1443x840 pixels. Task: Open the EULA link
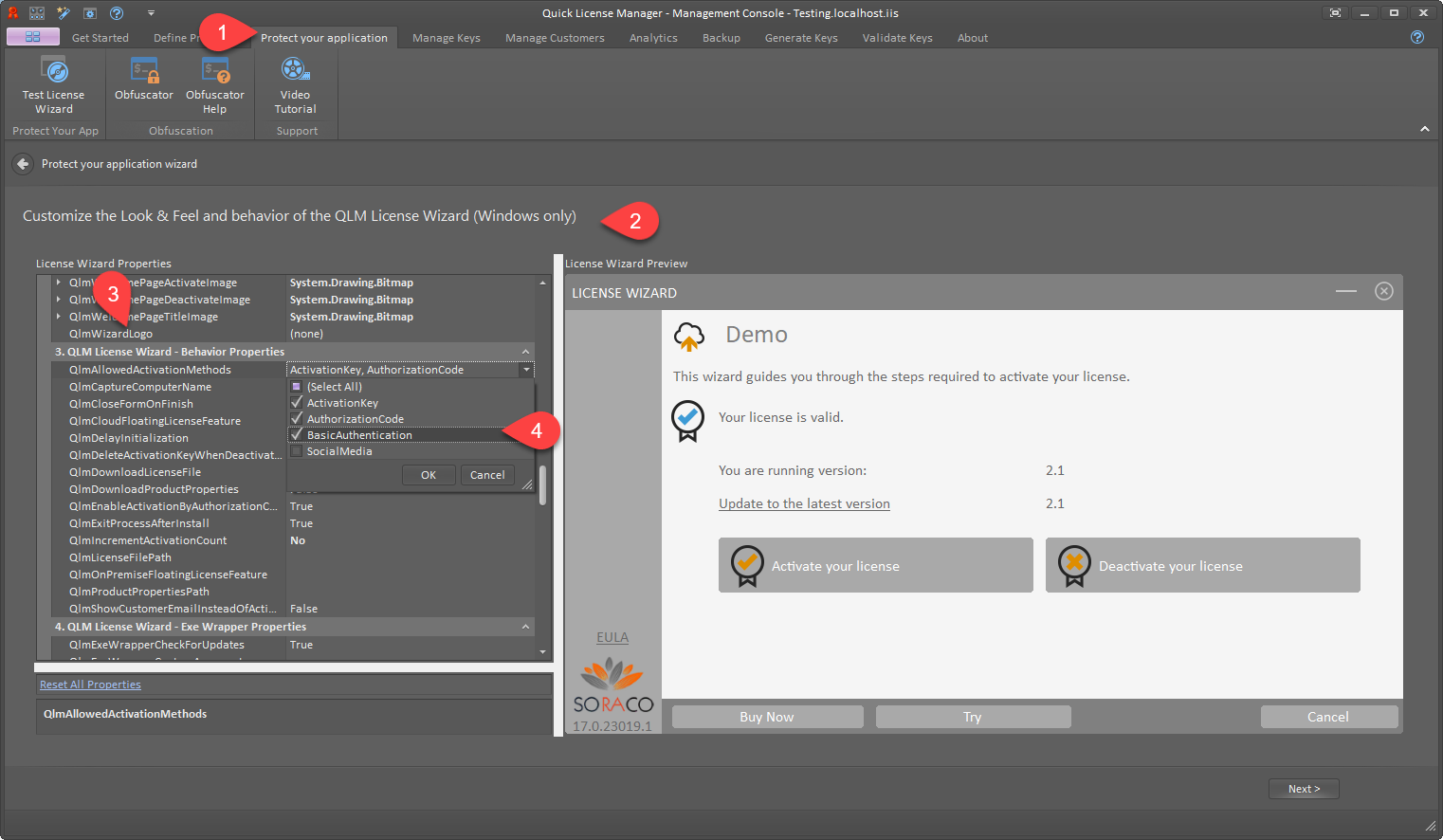pos(612,637)
